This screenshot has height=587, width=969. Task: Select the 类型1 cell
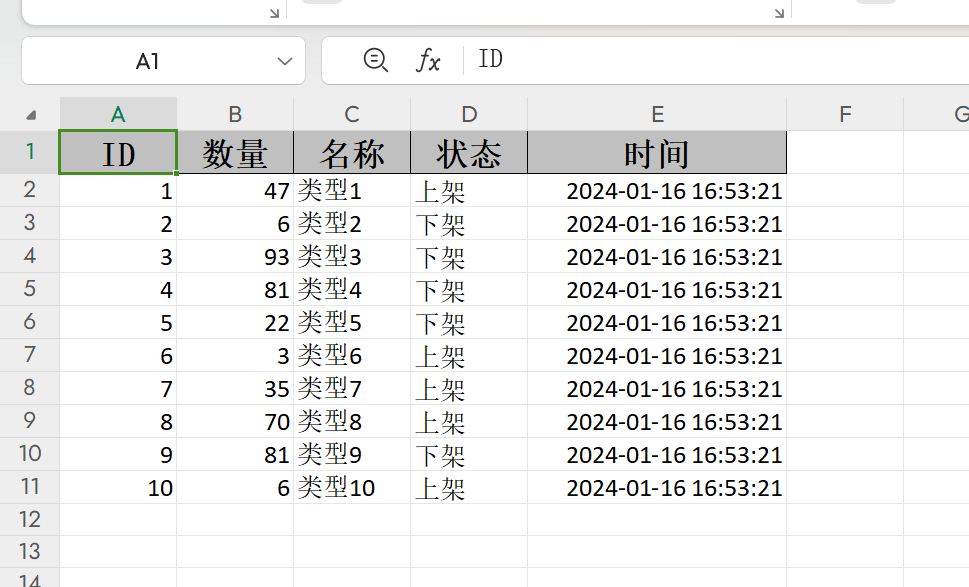352,190
